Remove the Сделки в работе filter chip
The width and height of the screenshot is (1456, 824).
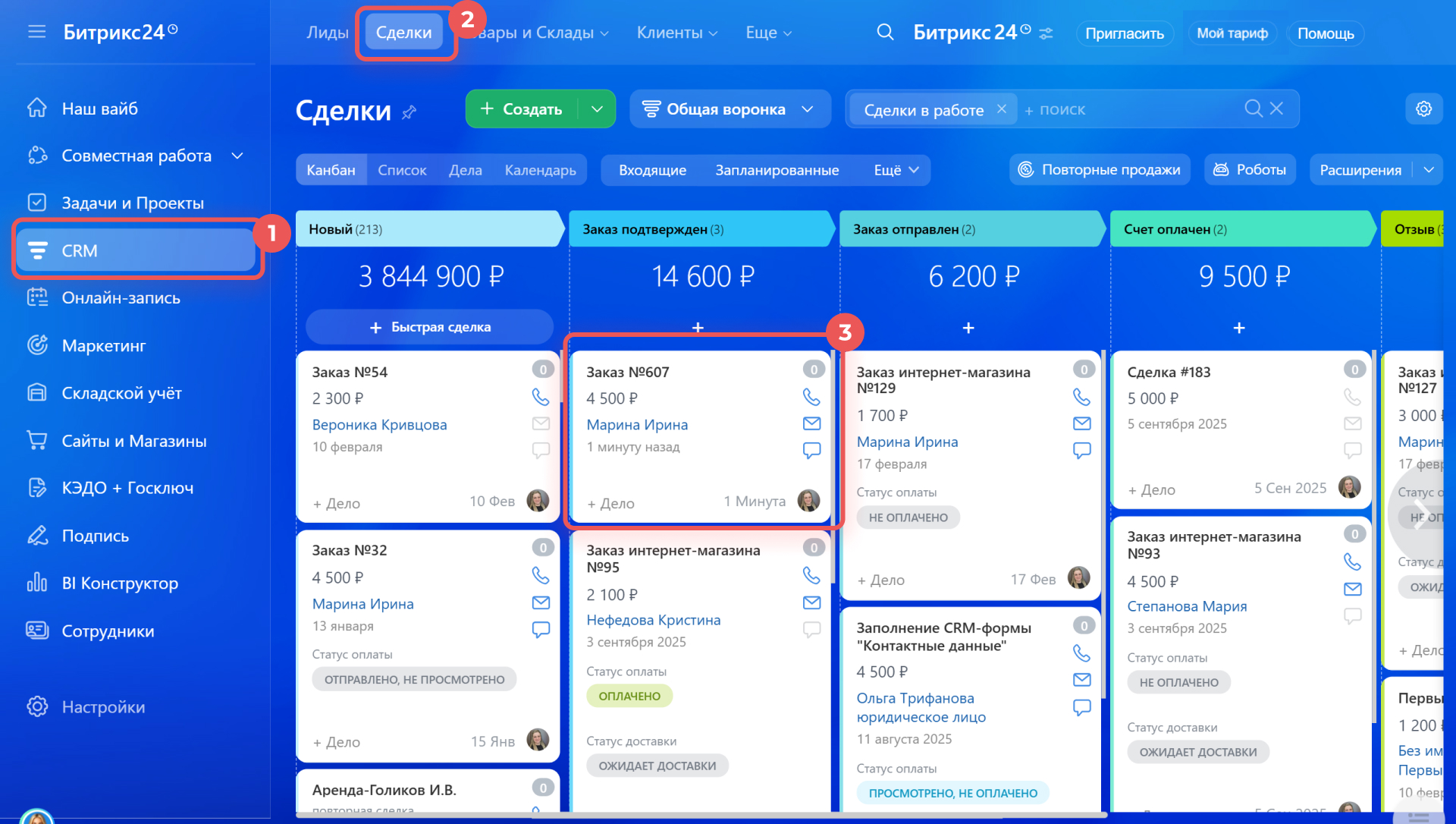1002,109
